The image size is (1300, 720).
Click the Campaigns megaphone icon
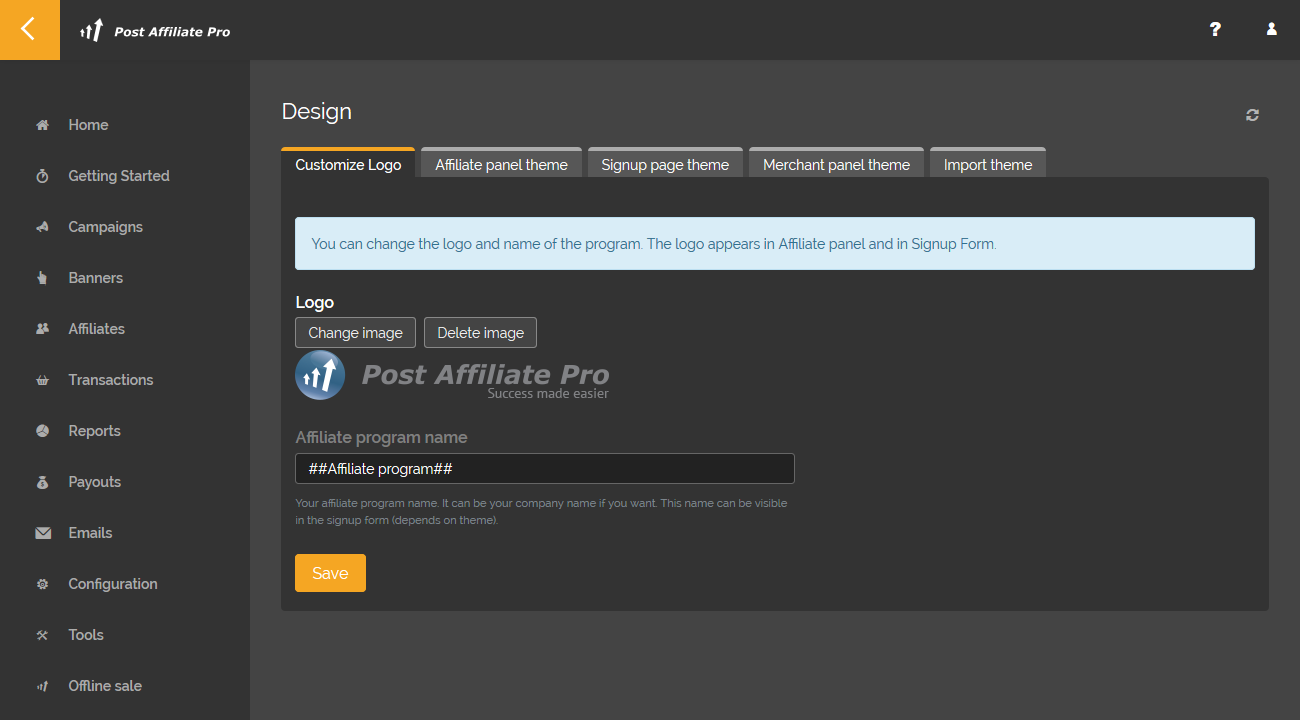pyautogui.click(x=42, y=227)
